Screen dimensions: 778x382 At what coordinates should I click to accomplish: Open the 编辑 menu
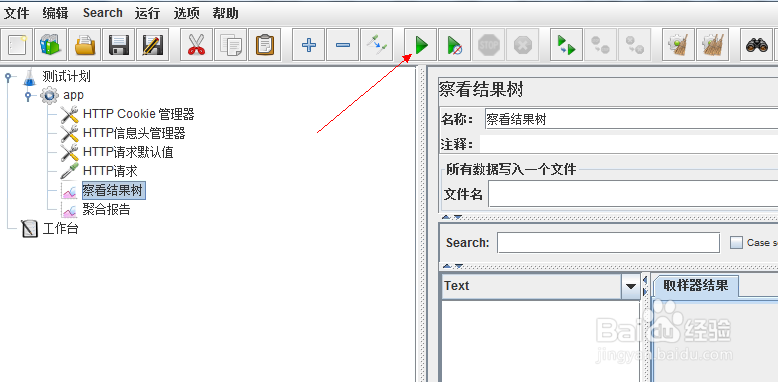(56, 13)
